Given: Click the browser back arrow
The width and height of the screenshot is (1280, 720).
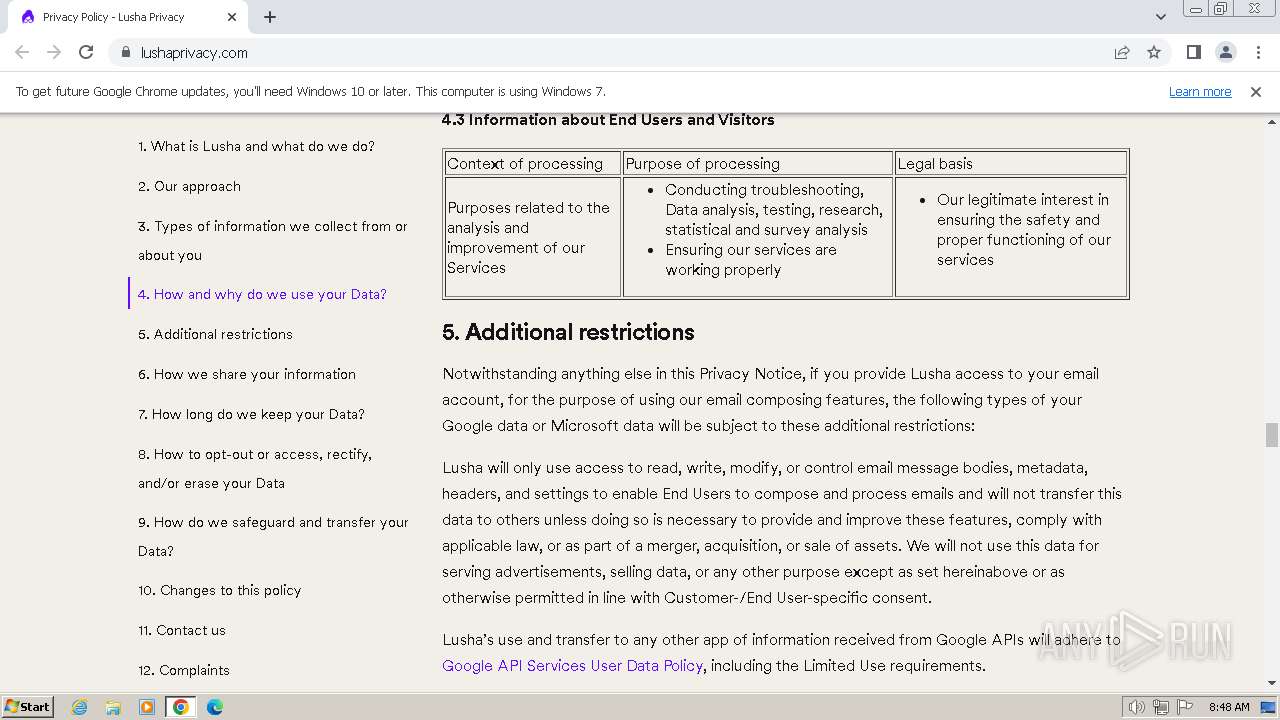Looking at the screenshot, I should [22, 53].
